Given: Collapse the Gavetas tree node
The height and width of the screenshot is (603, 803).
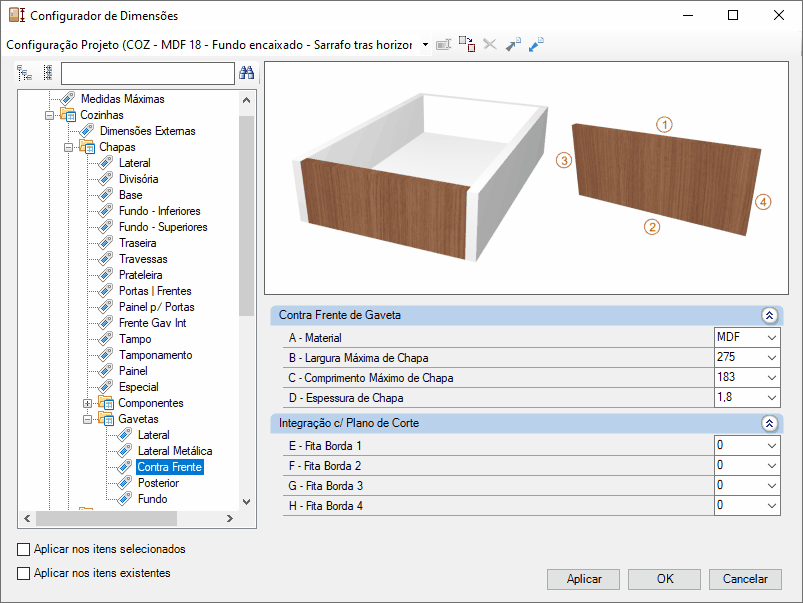Looking at the screenshot, I should click(87, 419).
